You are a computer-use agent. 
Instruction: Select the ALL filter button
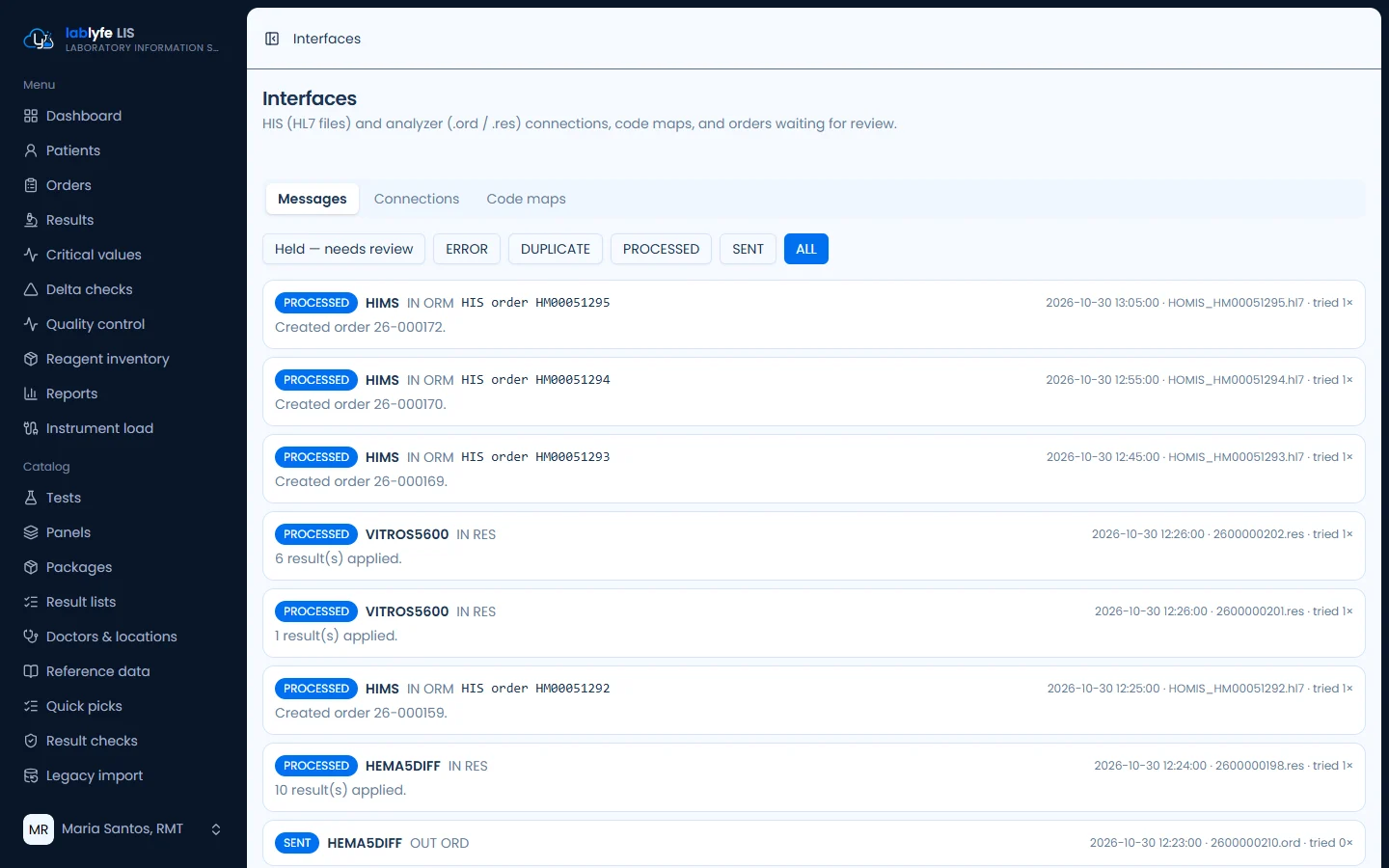tap(806, 249)
